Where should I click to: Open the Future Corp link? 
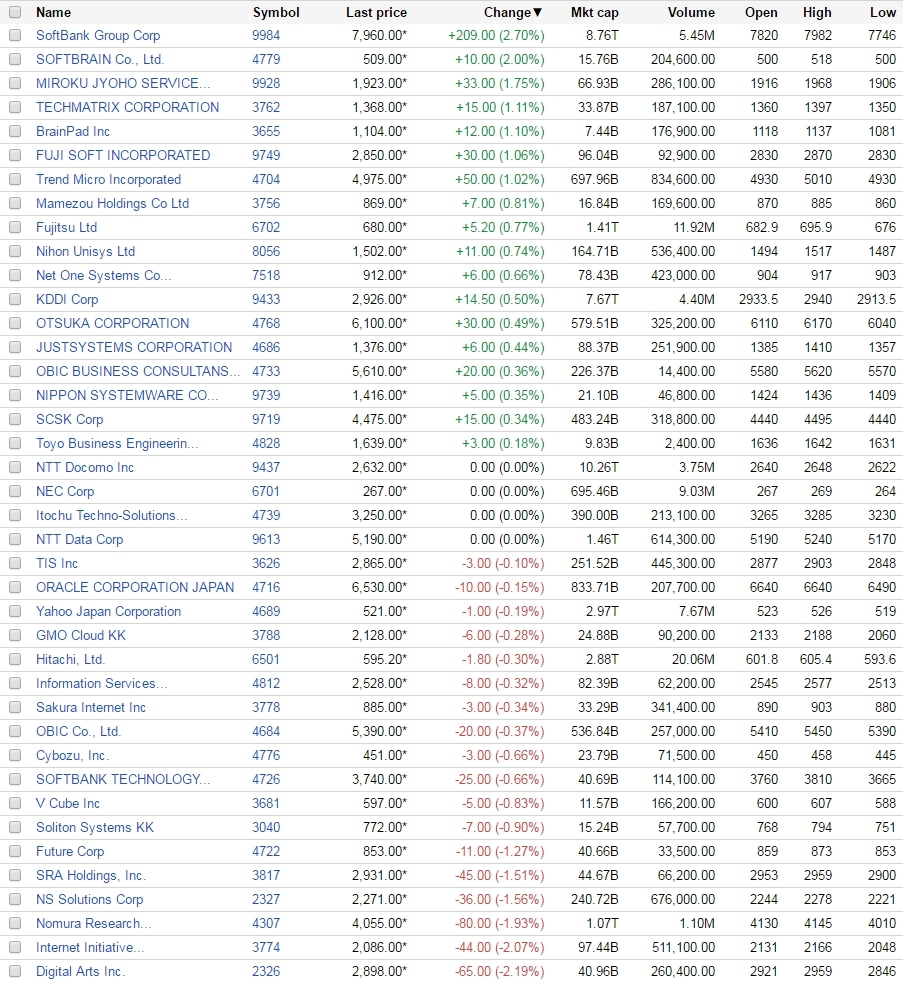pos(70,852)
